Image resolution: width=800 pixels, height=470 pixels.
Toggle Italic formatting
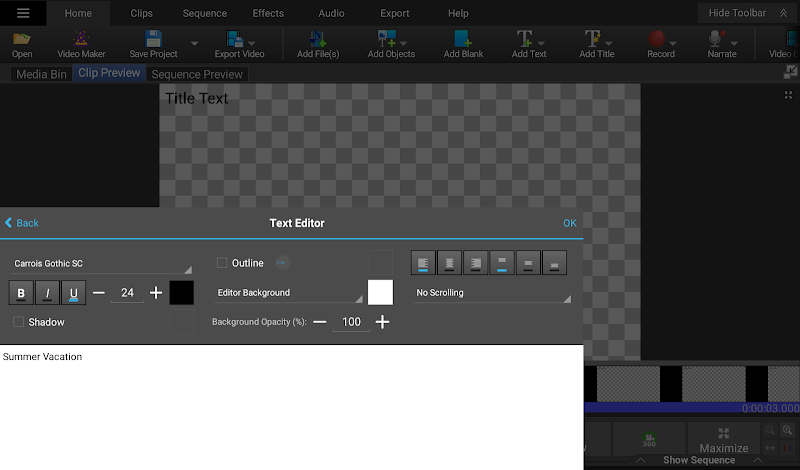47,293
